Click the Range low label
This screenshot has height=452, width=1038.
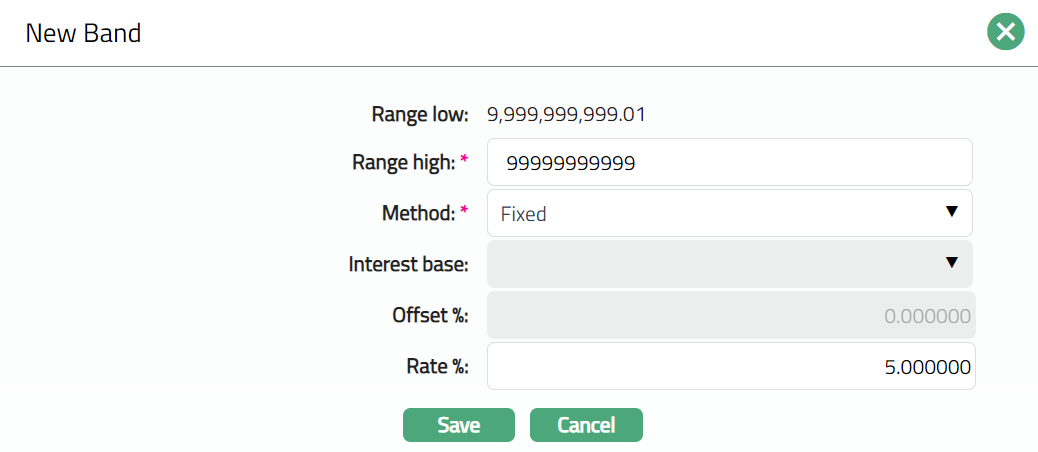[419, 114]
